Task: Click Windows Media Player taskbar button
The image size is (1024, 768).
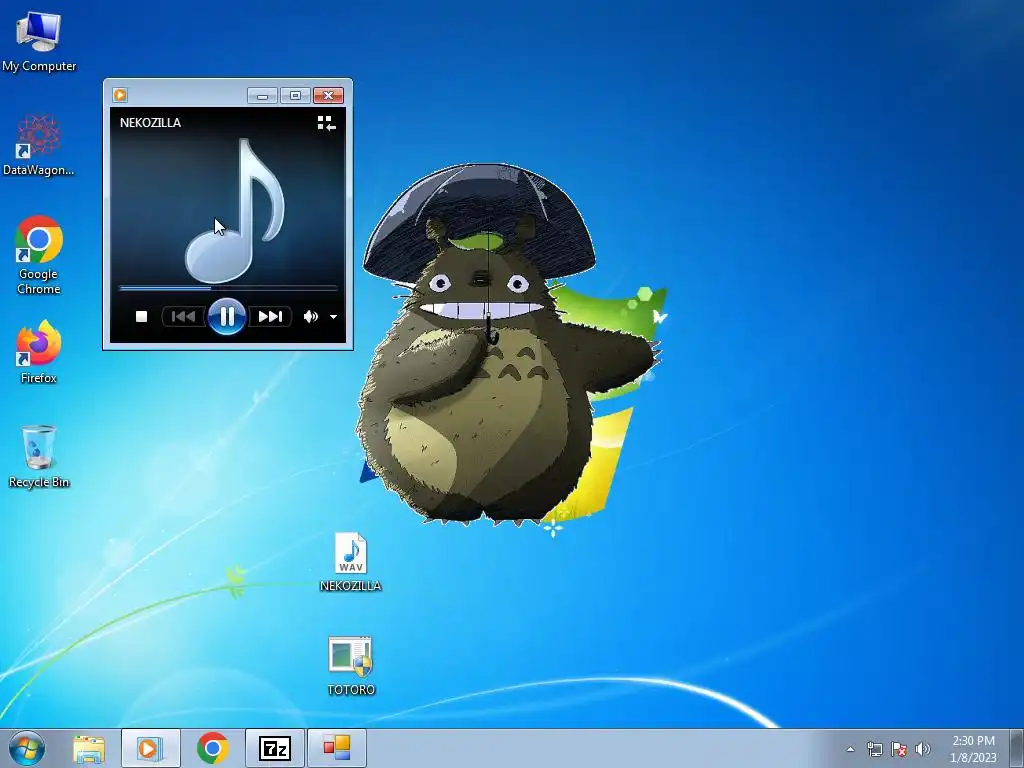Action: point(150,748)
